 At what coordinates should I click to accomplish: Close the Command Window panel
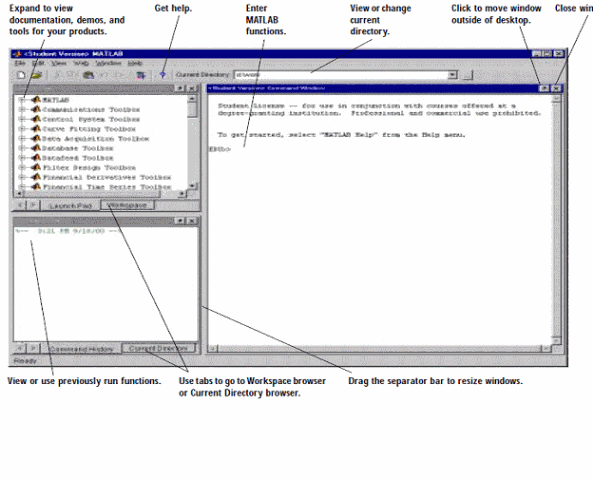pos(556,88)
